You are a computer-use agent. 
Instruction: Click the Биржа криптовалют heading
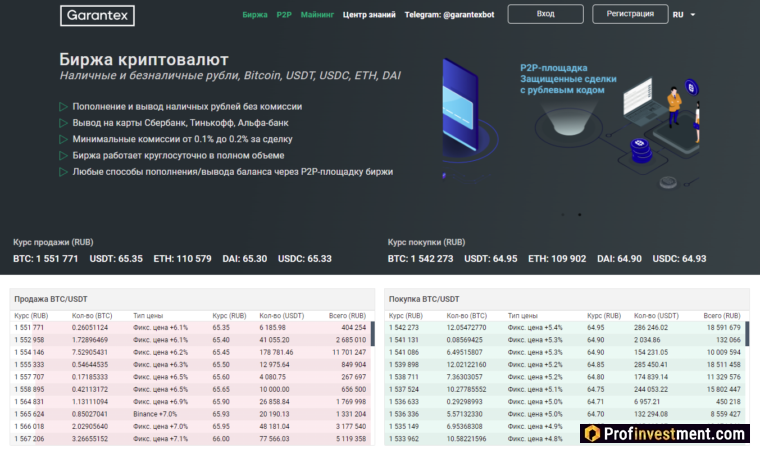[144, 60]
